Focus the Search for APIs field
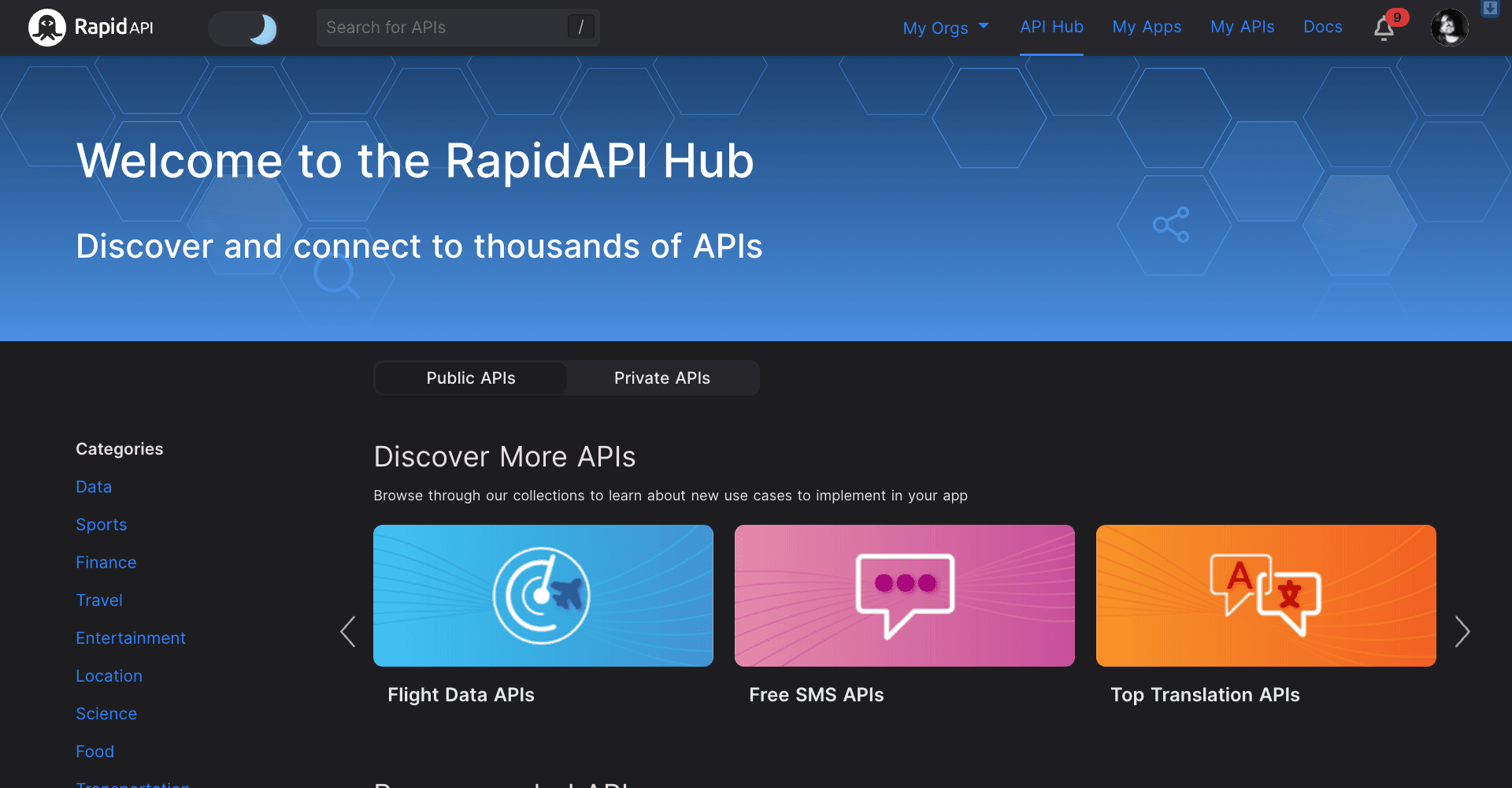 coord(458,28)
